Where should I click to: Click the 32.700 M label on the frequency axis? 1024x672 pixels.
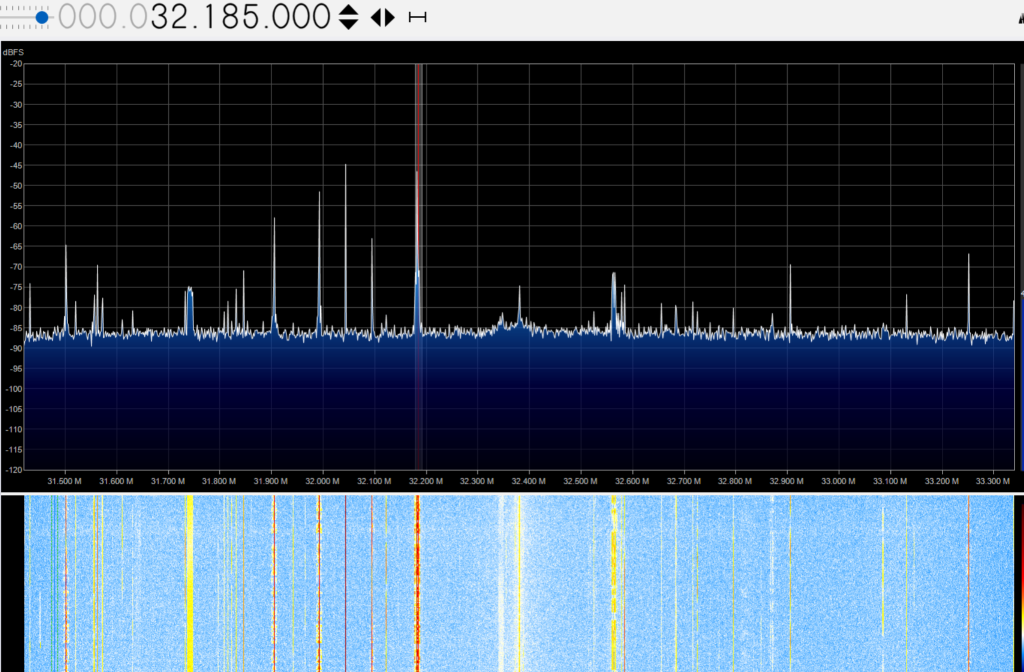pos(684,481)
